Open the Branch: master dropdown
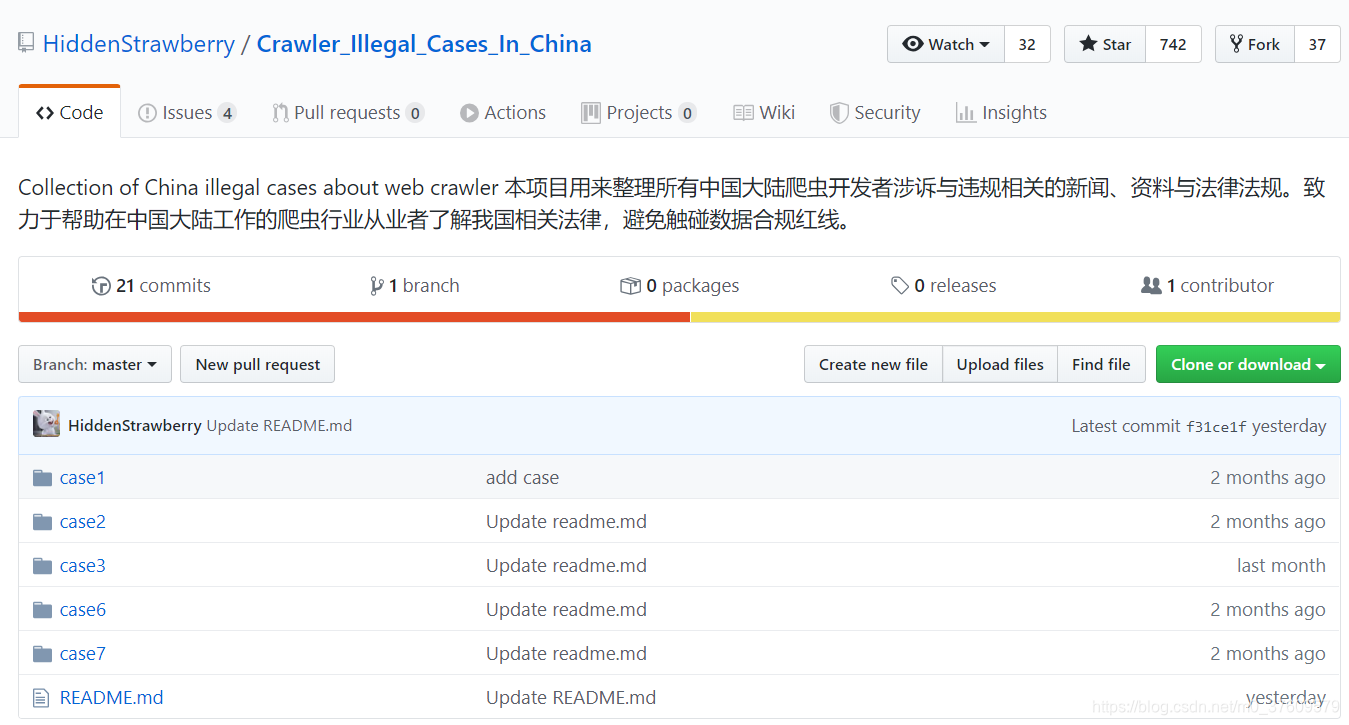Image resolution: width=1349 pixels, height=725 pixels. pos(95,364)
